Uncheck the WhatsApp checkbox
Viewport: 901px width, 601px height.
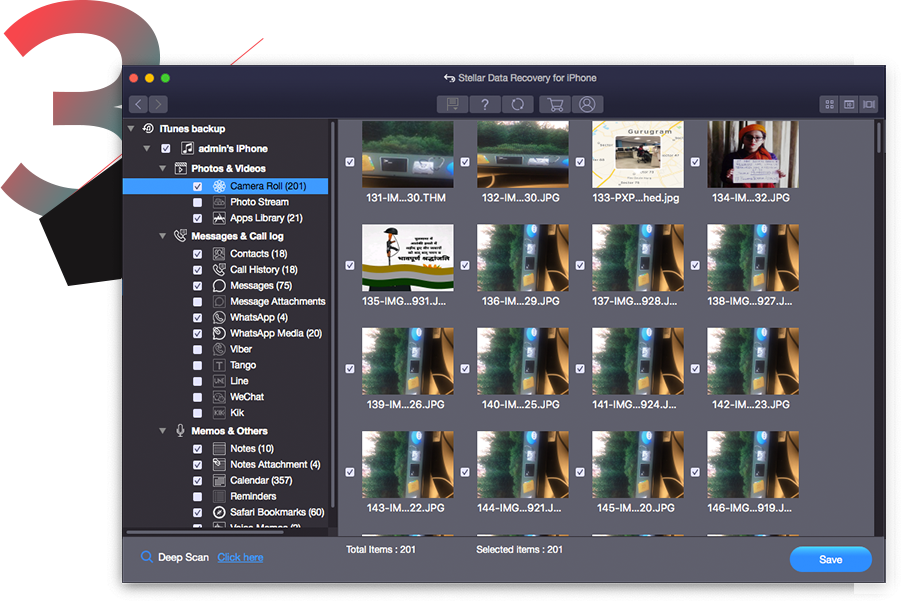tap(197, 317)
